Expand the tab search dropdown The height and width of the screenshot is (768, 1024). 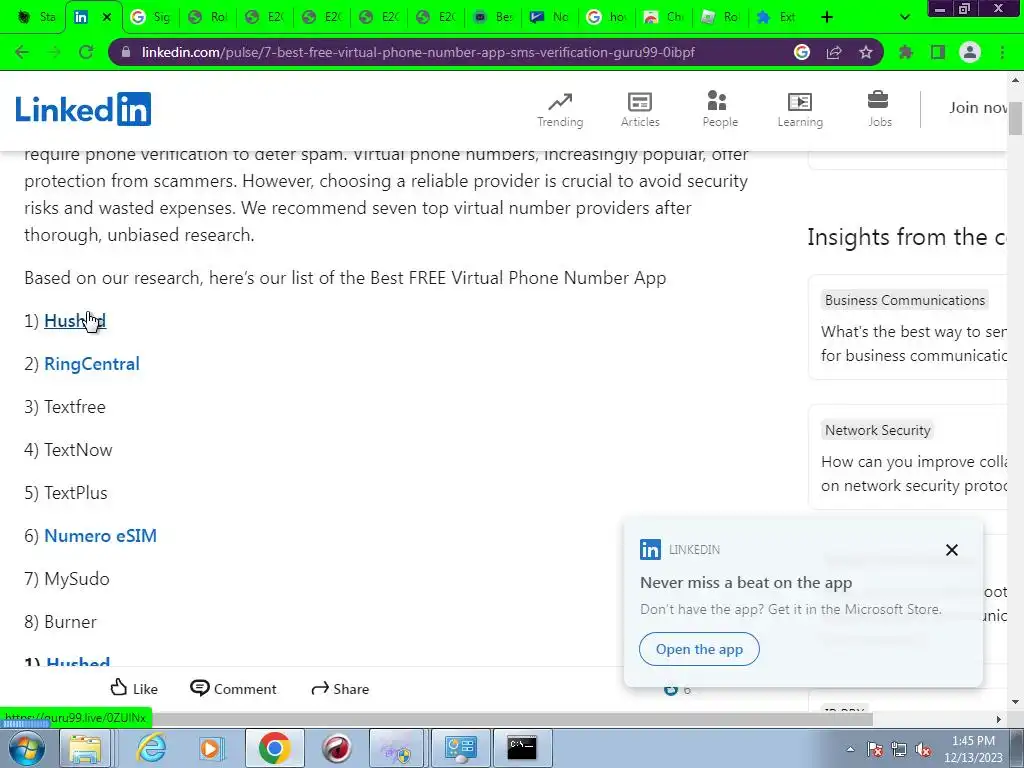[x=904, y=17]
